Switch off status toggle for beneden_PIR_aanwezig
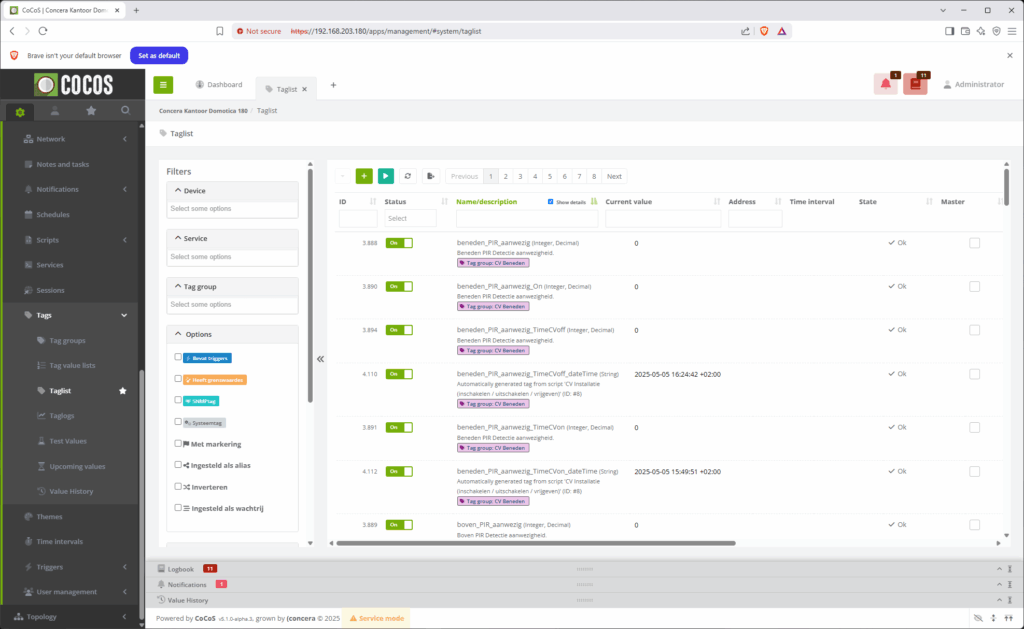This screenshot has height=629, width=1024. (x=399, y=243)
